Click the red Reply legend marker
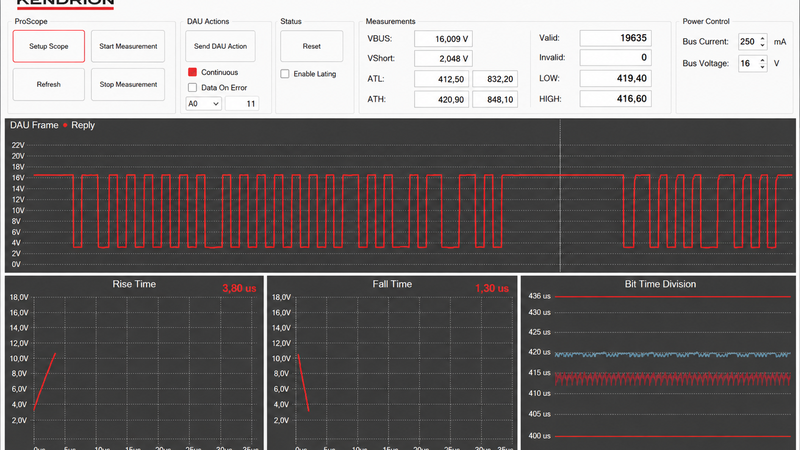This screenshot has height=450, width=800. point(65,125)
